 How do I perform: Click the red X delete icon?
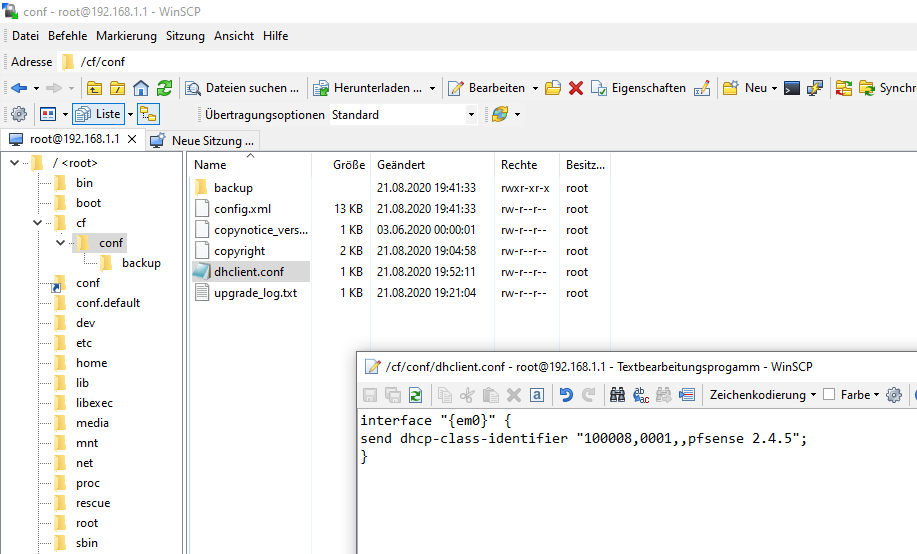pos(576,88)
